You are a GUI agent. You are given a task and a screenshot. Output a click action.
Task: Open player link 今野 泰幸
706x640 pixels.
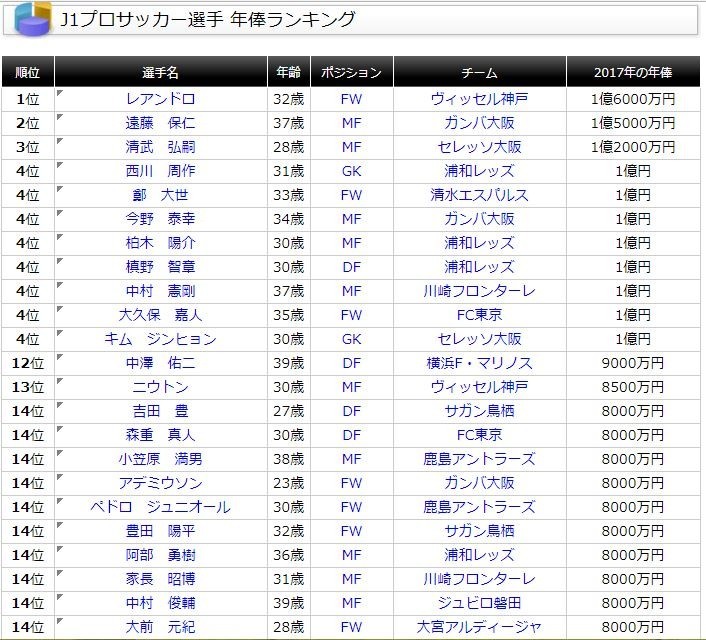point(161,219)
